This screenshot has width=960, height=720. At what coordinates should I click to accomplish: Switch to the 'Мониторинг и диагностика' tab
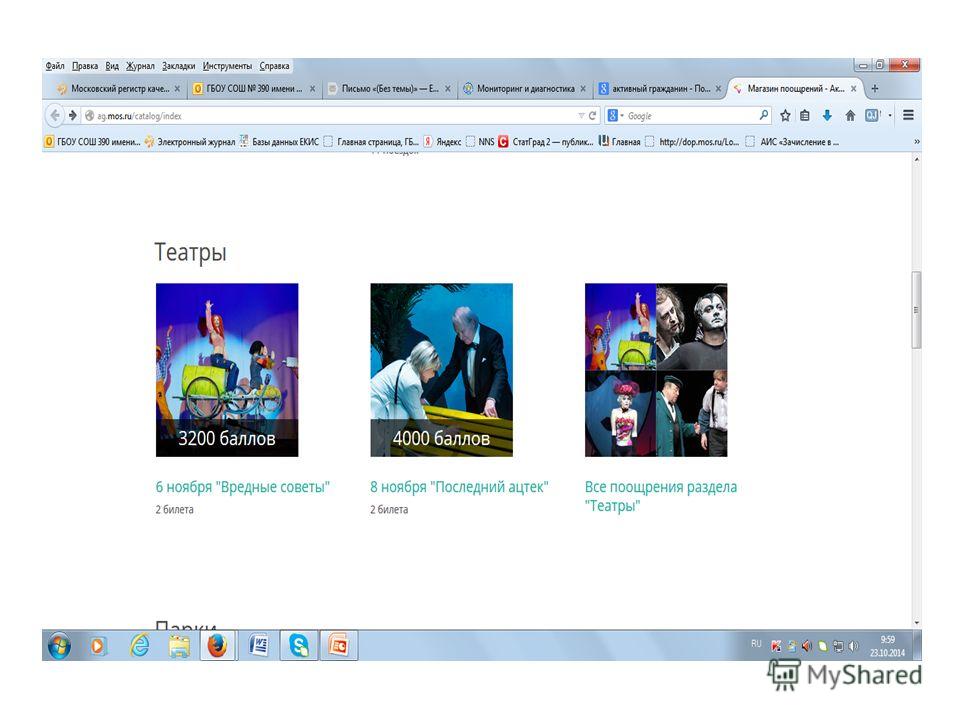pyautogui.click(x=525, y=89)
